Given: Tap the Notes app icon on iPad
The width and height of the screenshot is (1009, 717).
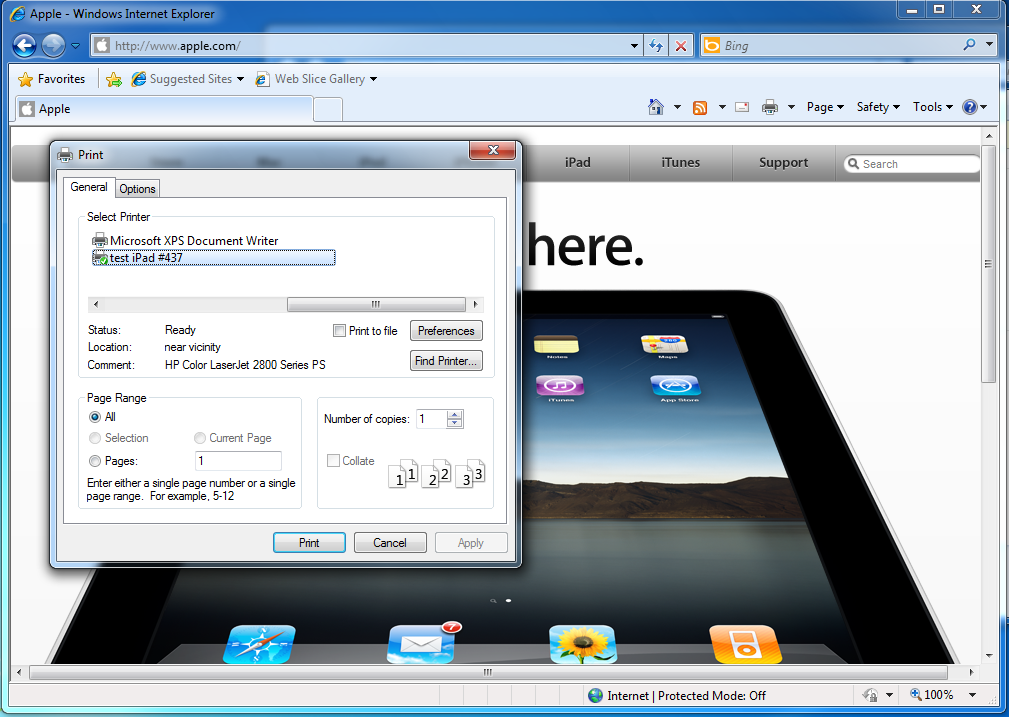Looking at the screenshot, I should click(x=557, y=345).
